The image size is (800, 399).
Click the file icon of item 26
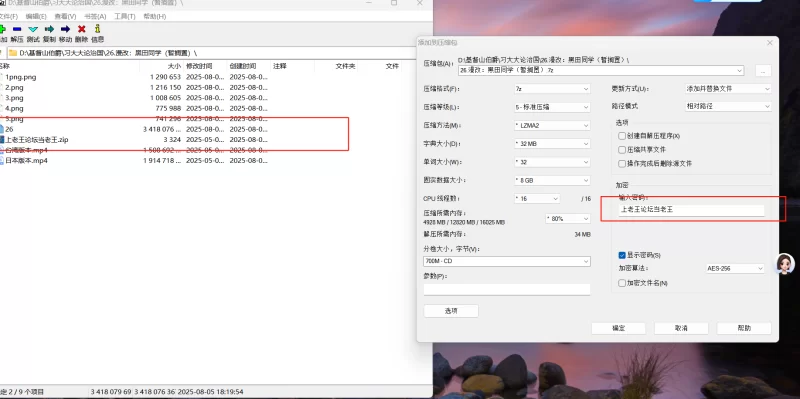[2, 129]
